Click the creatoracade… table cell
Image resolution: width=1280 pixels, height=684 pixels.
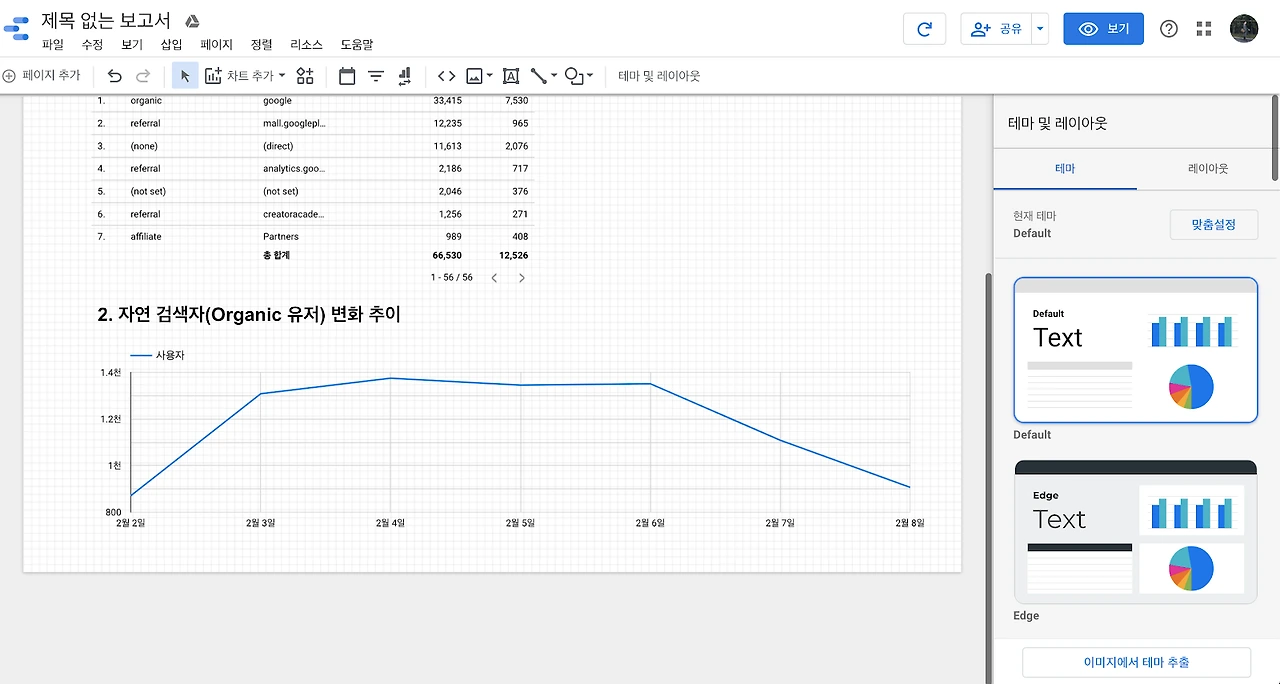(294, 214)
